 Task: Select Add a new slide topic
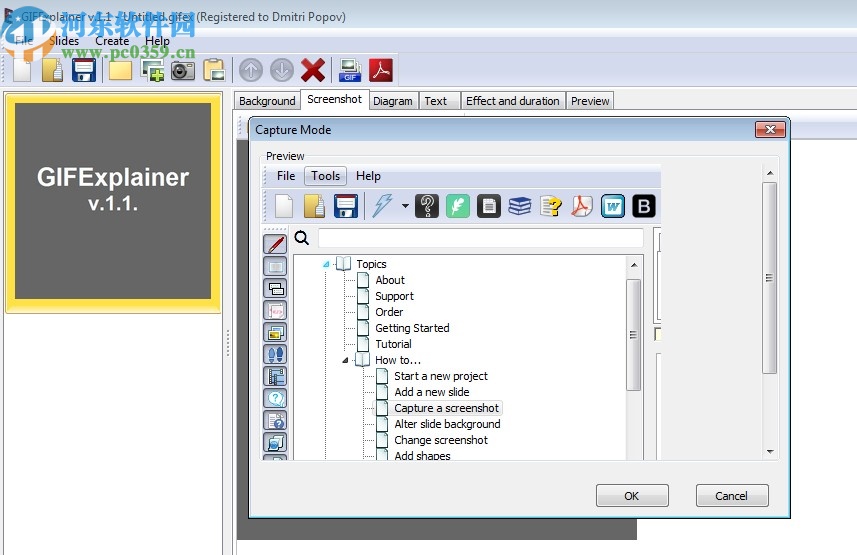click(432, 392)
